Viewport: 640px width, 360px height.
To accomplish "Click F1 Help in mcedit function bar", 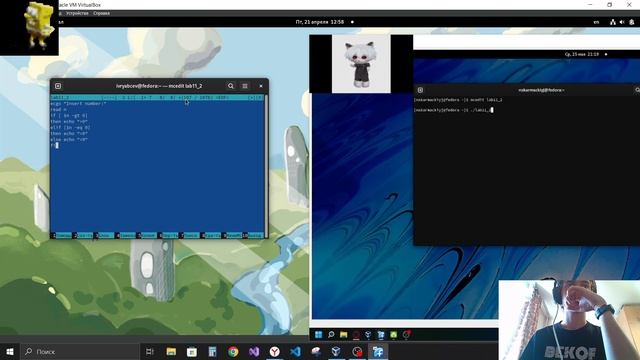I will point(61,236).
